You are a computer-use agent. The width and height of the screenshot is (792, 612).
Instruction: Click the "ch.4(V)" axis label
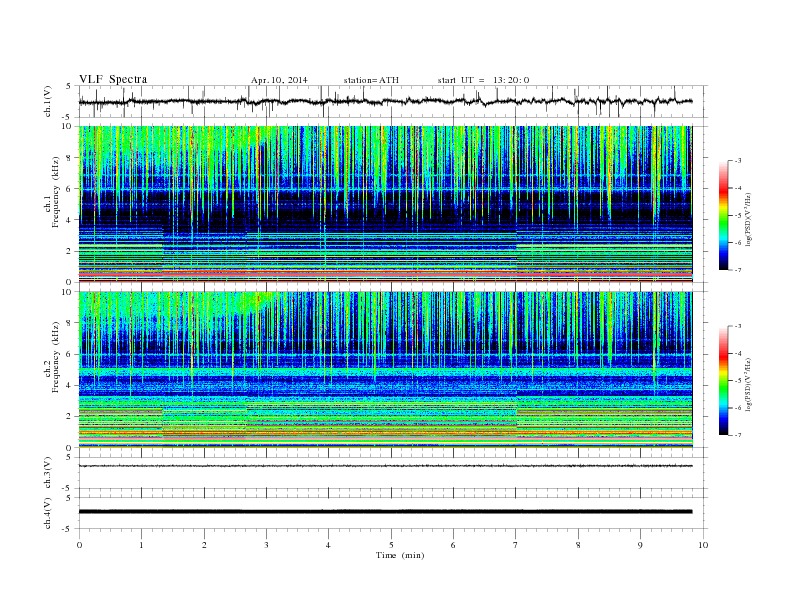coord(47,514)
